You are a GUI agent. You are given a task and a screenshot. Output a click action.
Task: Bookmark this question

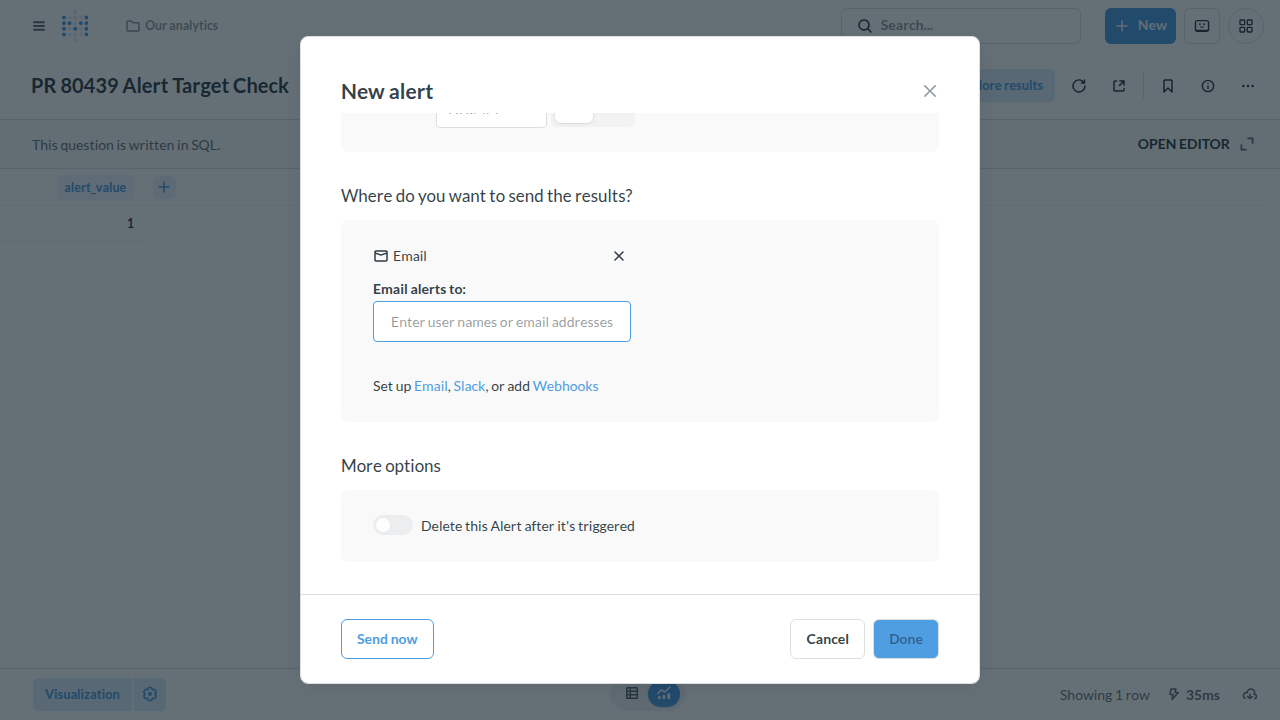[1168, 86]
